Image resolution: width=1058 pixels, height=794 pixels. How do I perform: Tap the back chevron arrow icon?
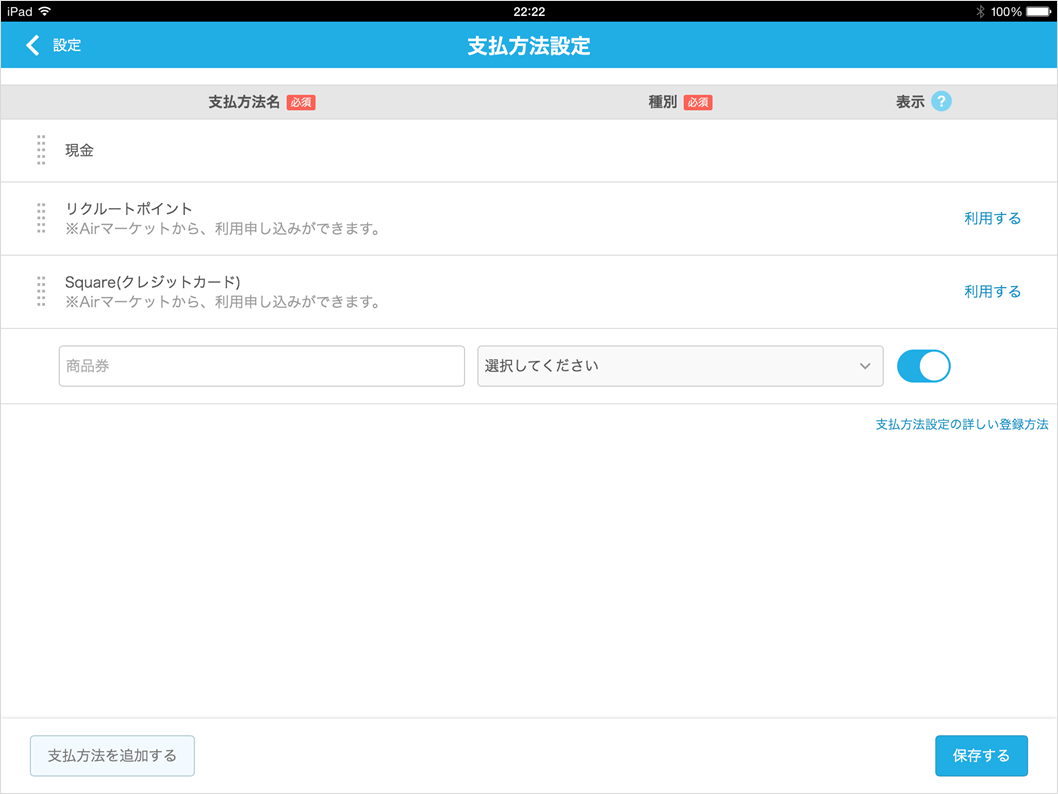click(33, 45)
